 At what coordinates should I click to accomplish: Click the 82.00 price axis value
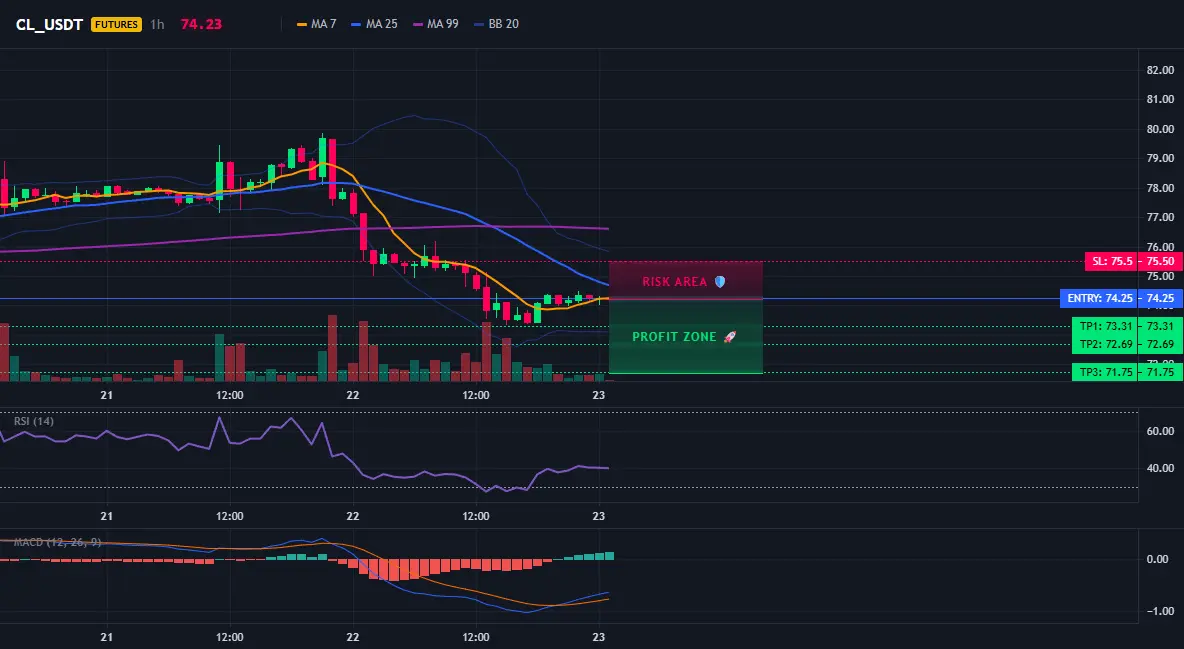pos(1160,70)
